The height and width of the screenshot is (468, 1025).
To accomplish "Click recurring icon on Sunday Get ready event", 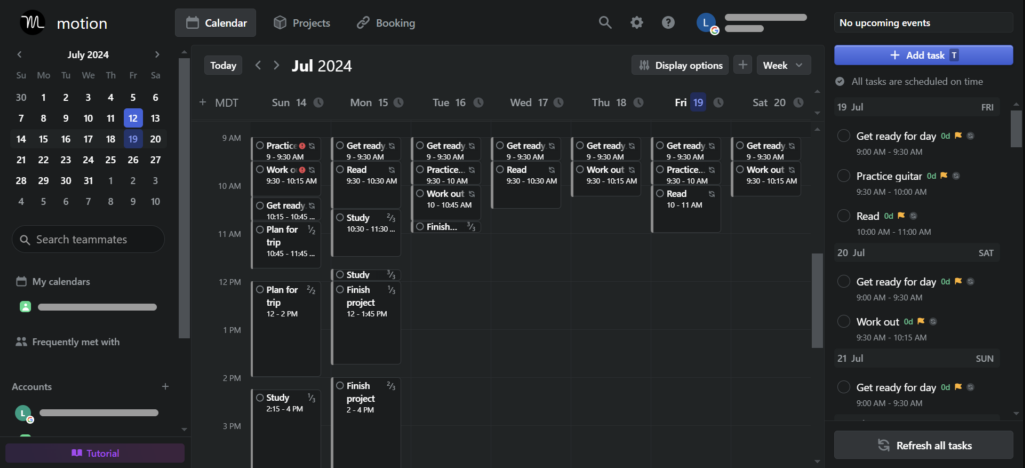I will coord(312,205).
